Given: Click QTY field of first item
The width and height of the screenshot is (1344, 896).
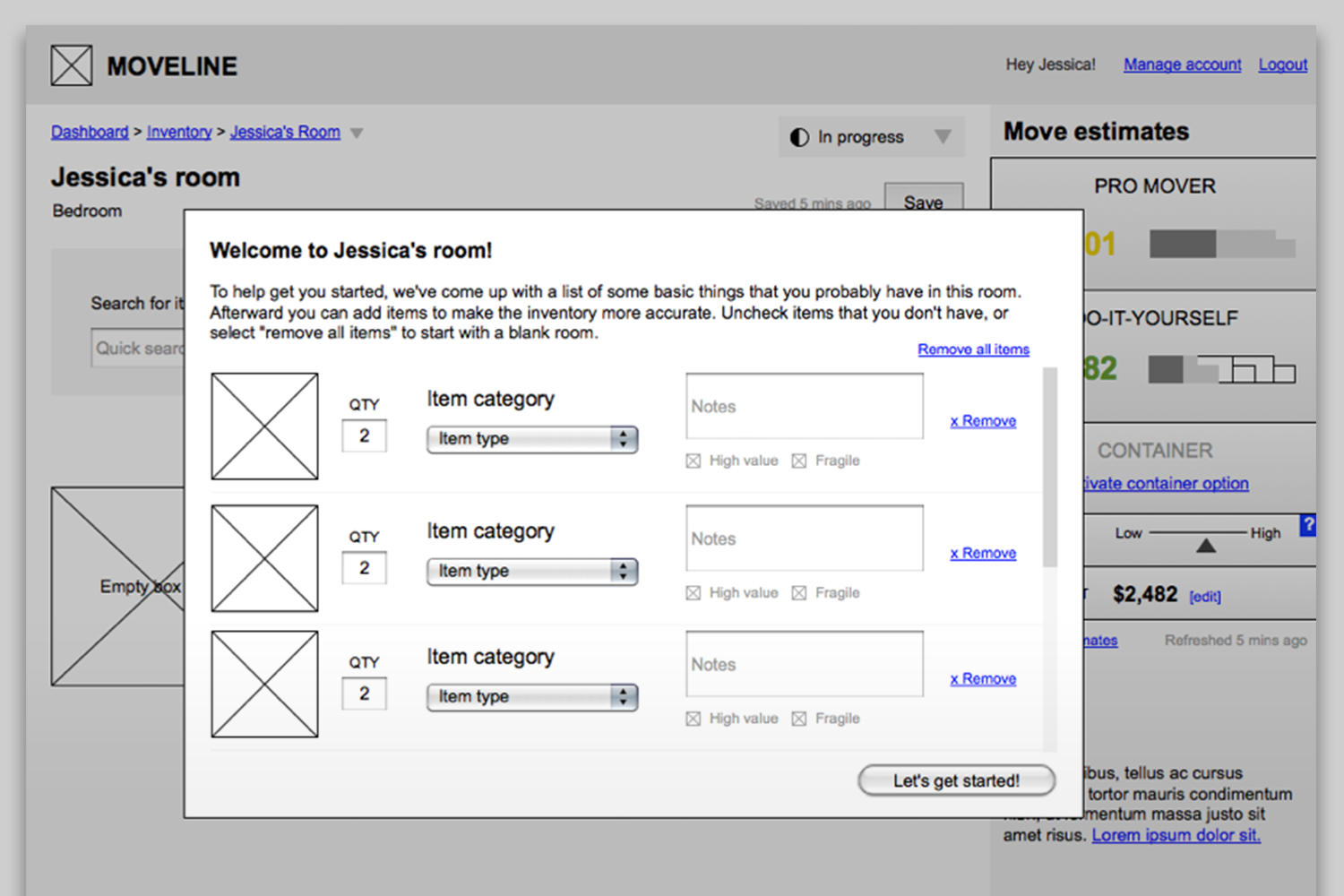Looking at the screenshot, I should point(365,436).
